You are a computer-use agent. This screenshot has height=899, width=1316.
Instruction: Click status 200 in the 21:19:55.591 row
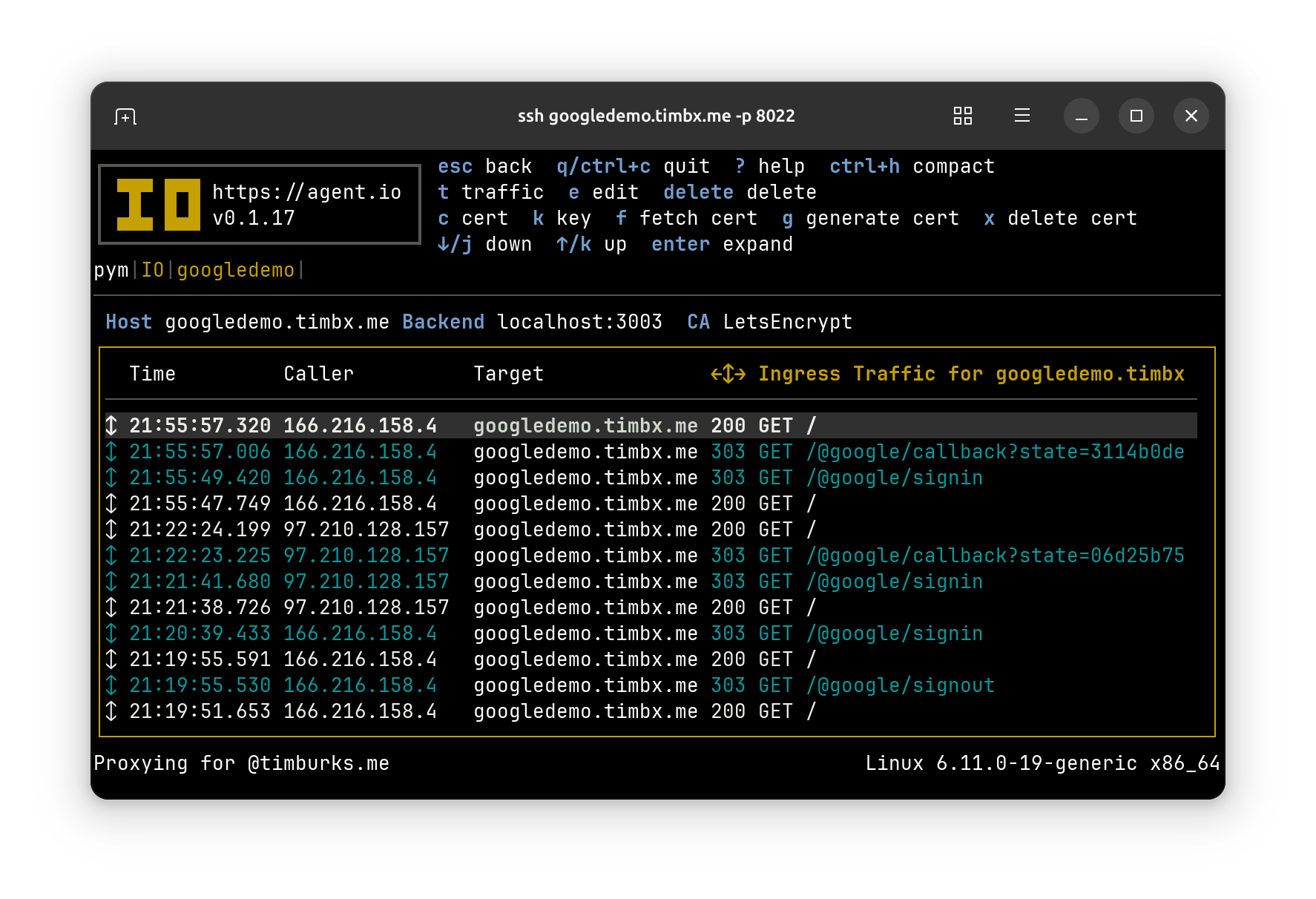tap(728, 659)
